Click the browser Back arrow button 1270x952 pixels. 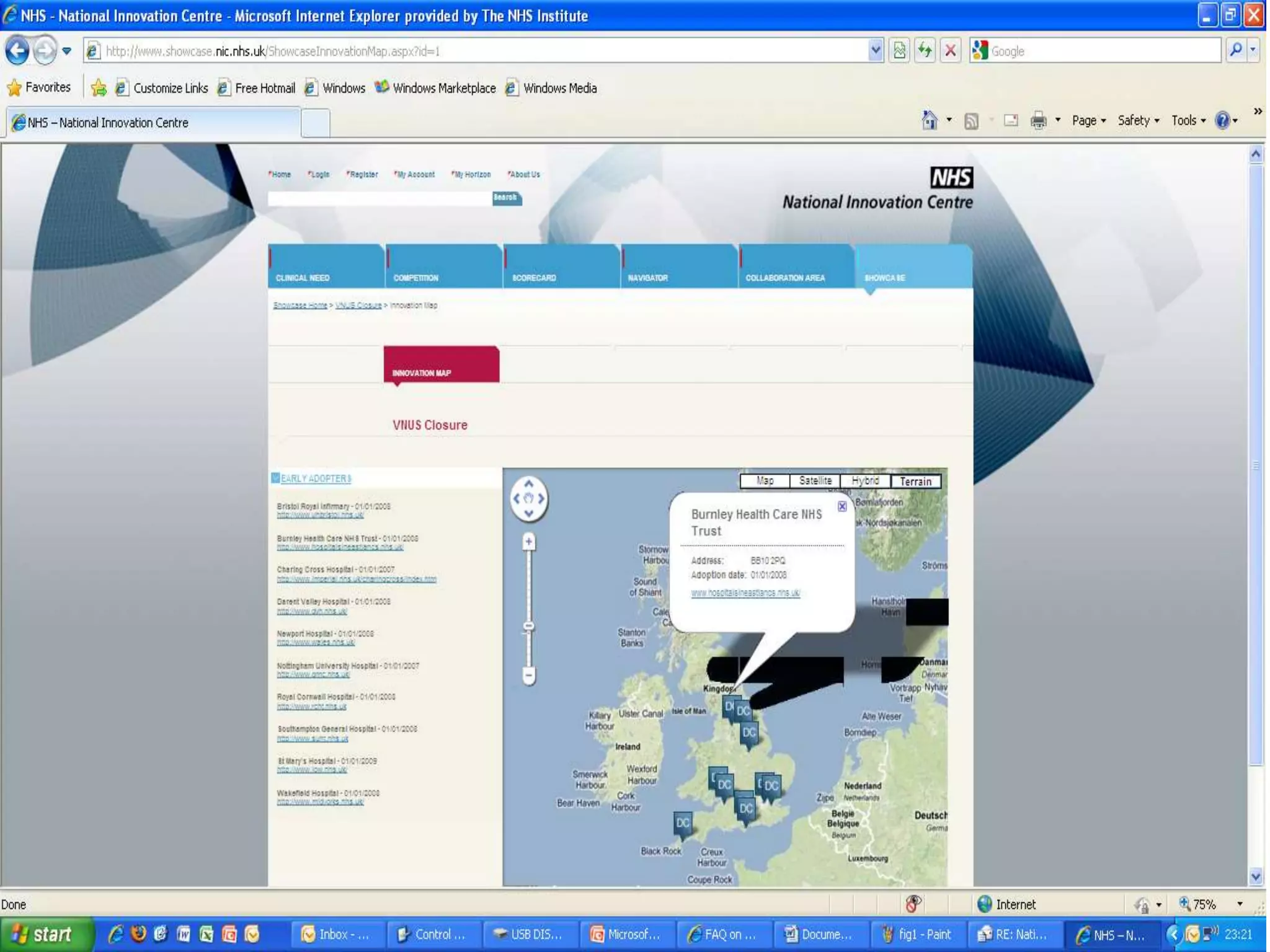17,51
